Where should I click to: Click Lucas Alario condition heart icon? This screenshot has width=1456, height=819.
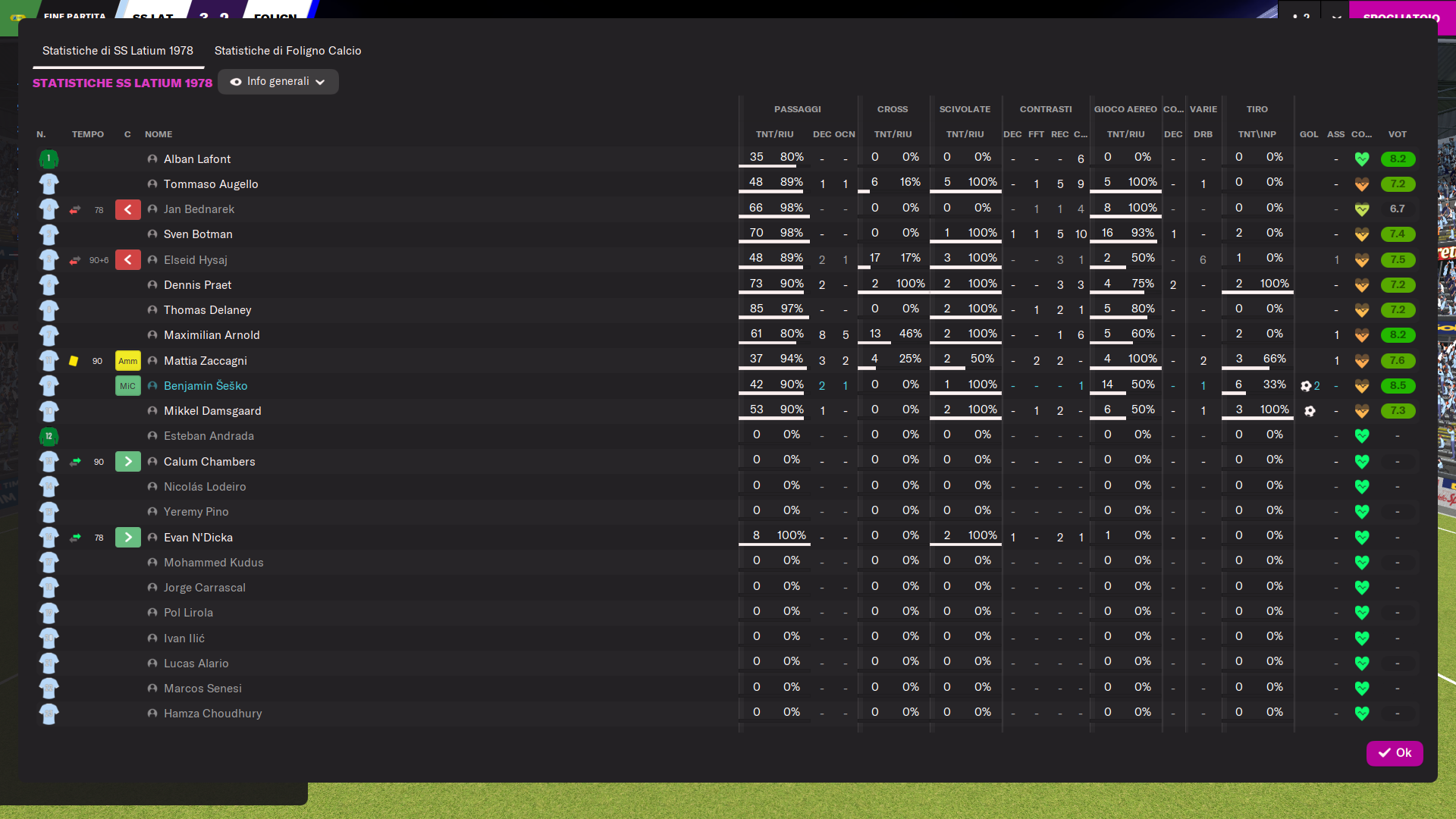point(1362,664)
